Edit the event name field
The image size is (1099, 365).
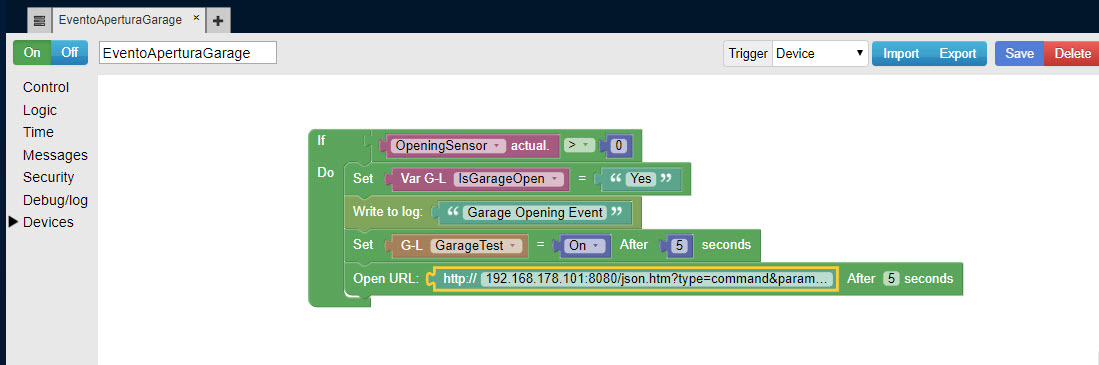pos(188,53)
